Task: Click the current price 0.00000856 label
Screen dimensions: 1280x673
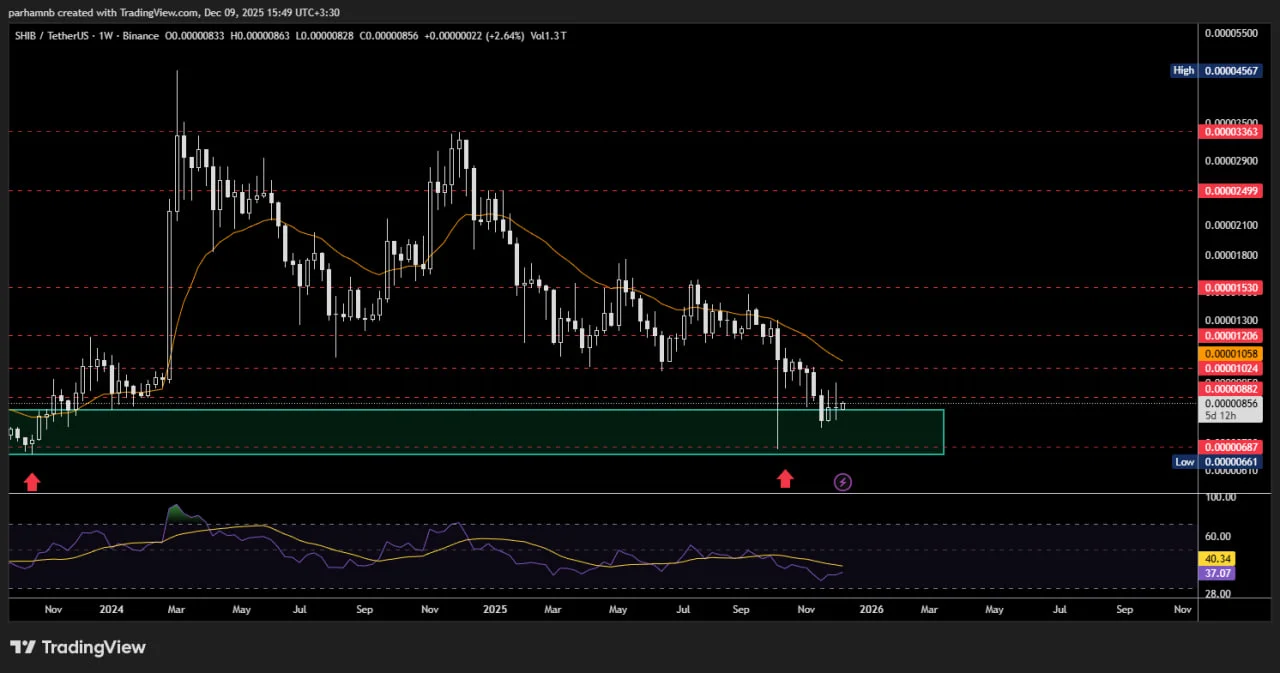Action: point(1231,403)
